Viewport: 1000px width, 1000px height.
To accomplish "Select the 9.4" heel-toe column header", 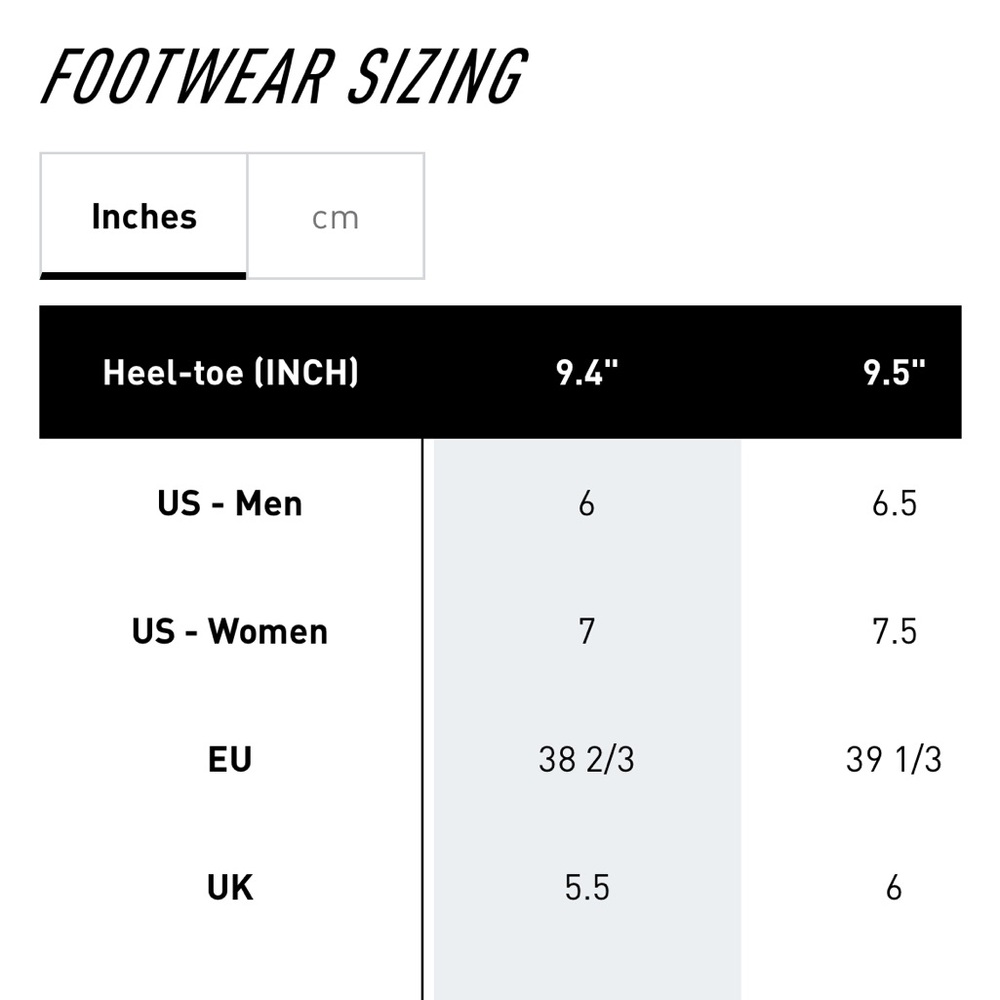I will coord(587,372).
